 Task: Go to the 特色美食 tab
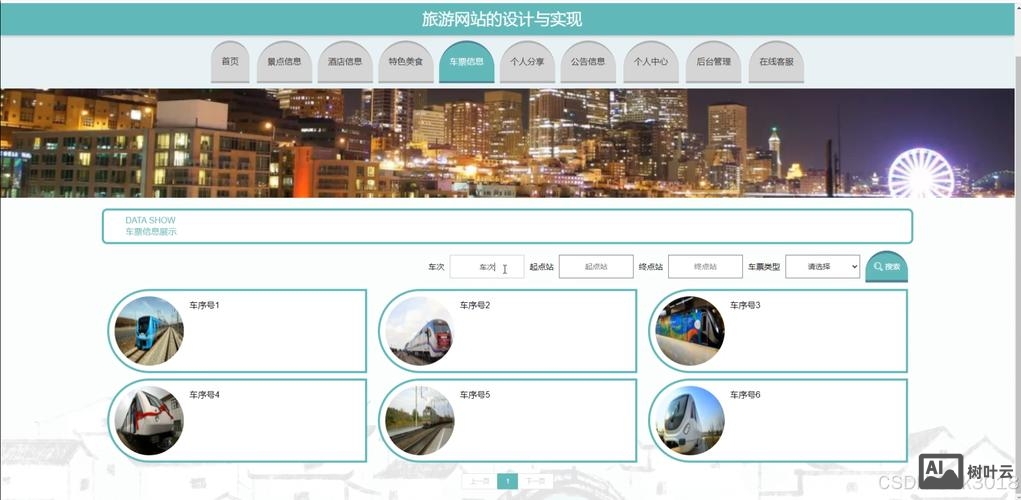point(406,62)
